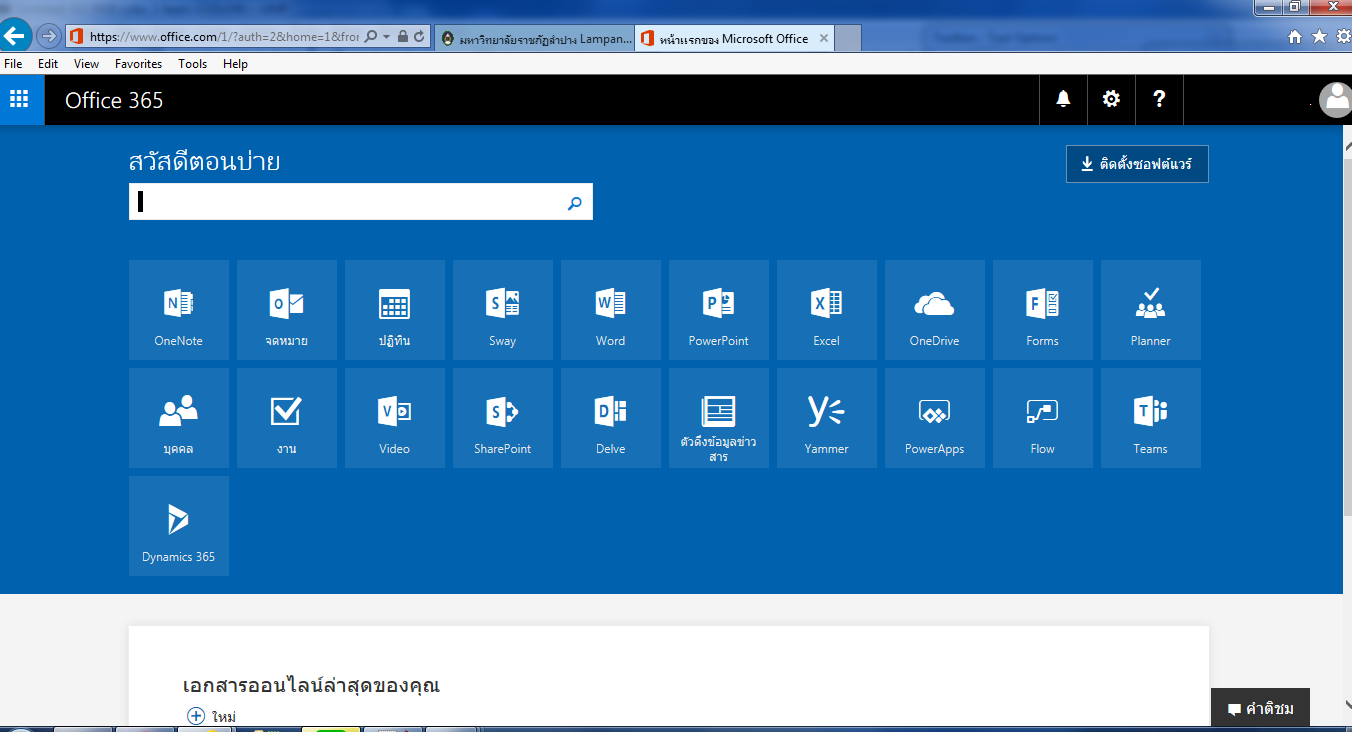Image resolution: width=1352 pixels, height=732 pixels.
Task: Click the เอกสารออนไลน์ล่าสุดของคุณ heading
Action: tap(311, 685)
